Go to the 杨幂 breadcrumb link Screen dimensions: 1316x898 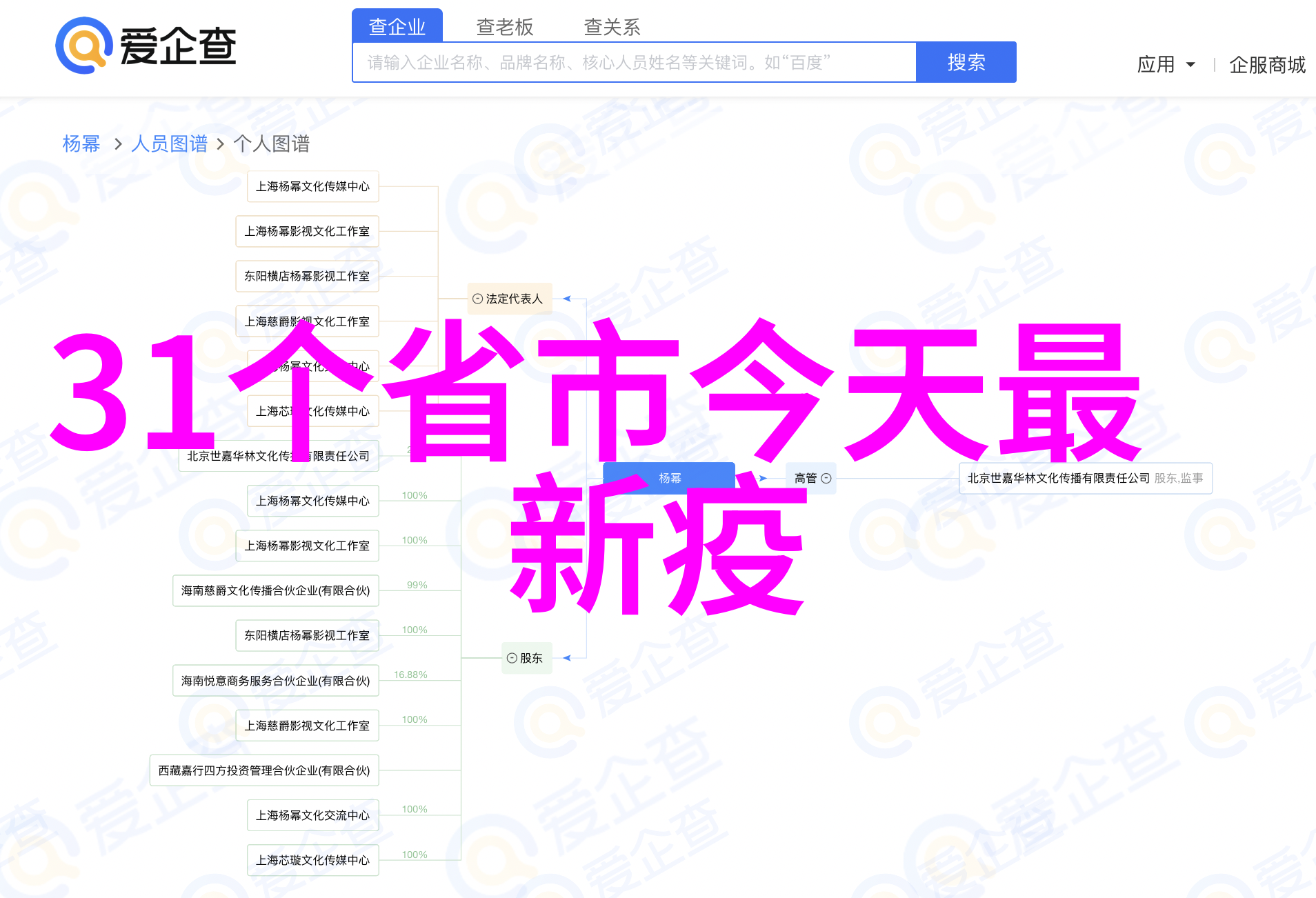coord(81,143)
